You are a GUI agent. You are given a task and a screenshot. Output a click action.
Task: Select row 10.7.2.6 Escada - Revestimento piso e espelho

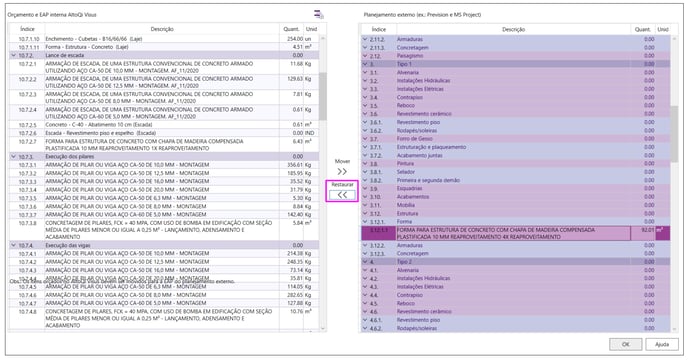[x=164, y=133]
